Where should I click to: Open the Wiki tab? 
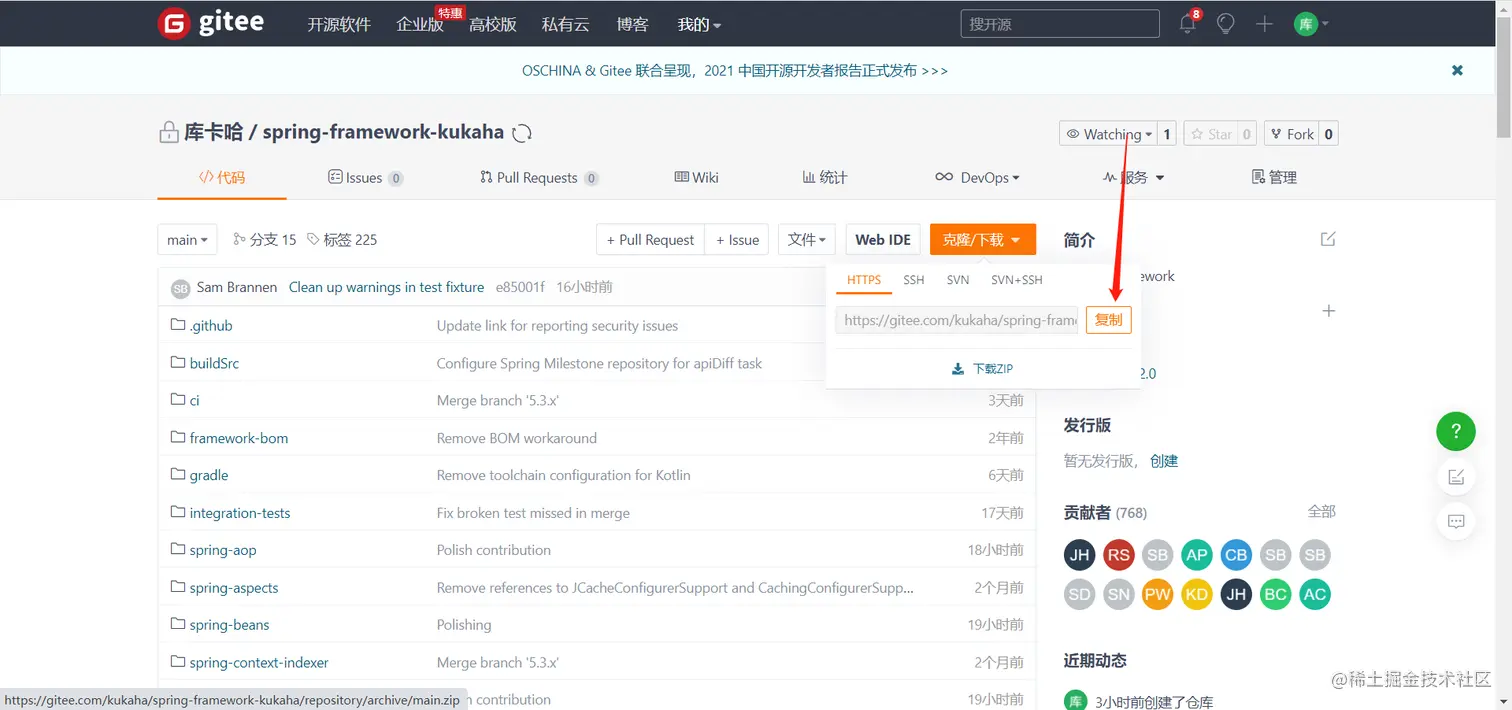[697, 177]
